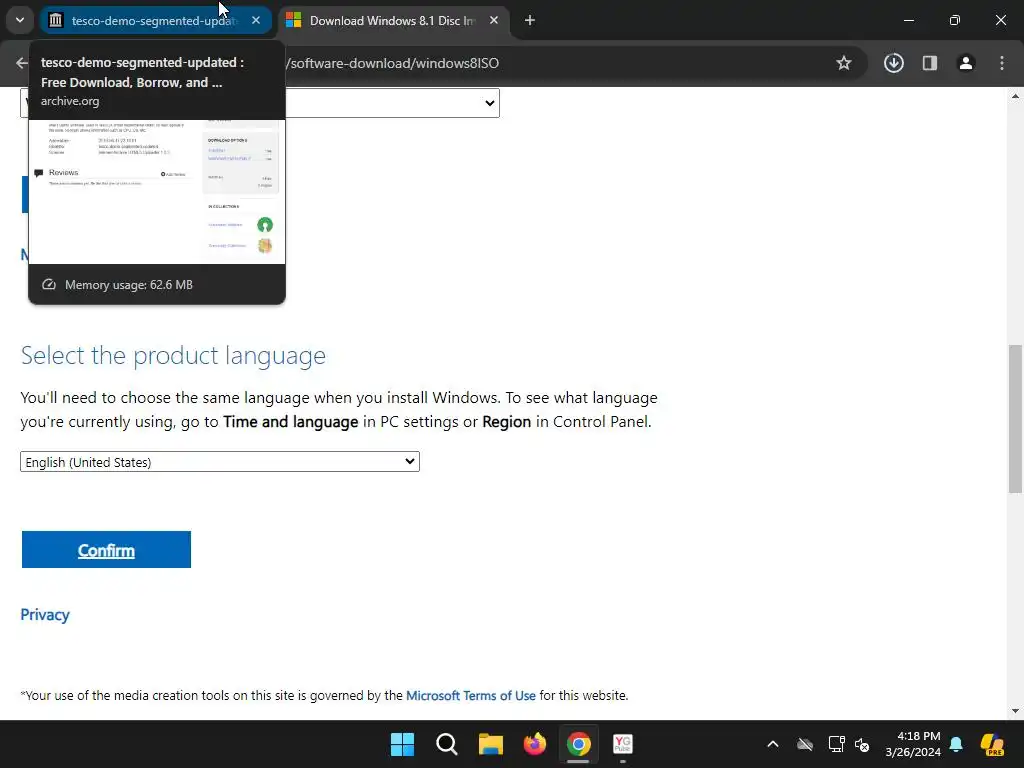The height and width of the screenshot is (768, 1024).
Task: Open the Microsoft Terms of Use link
Action: pyautogui.click(x=471, y=696)
